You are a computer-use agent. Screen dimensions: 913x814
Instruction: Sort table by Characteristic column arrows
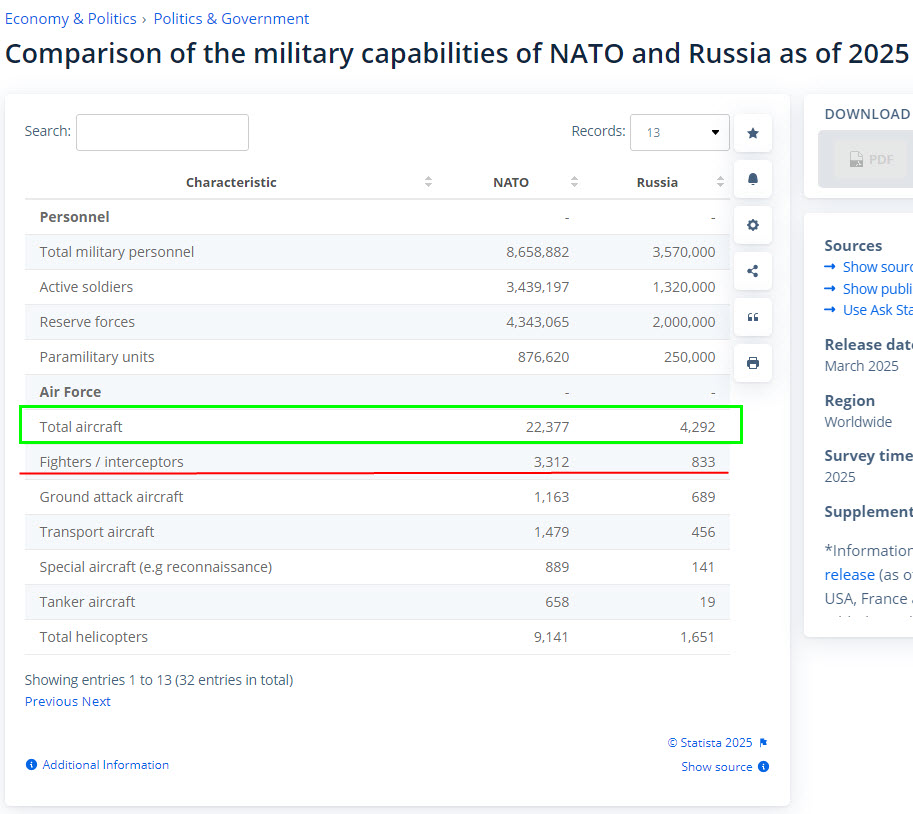428,182
